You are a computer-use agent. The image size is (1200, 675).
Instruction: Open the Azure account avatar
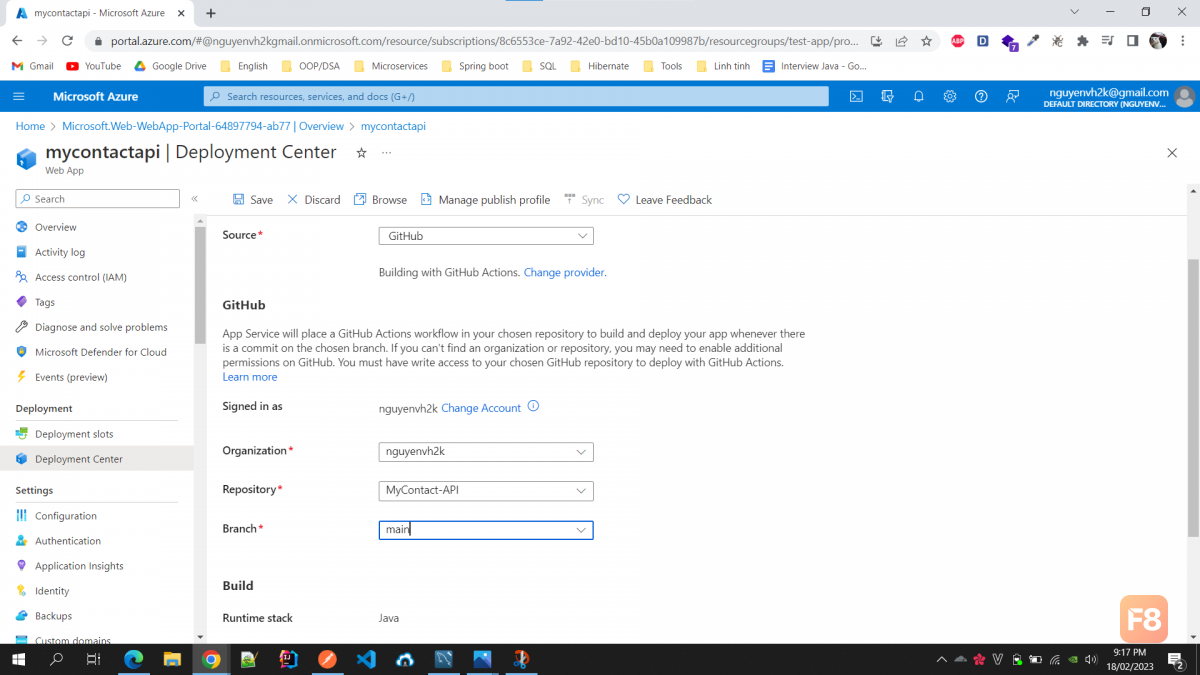pyautogui.click(x=1185, y=96)
